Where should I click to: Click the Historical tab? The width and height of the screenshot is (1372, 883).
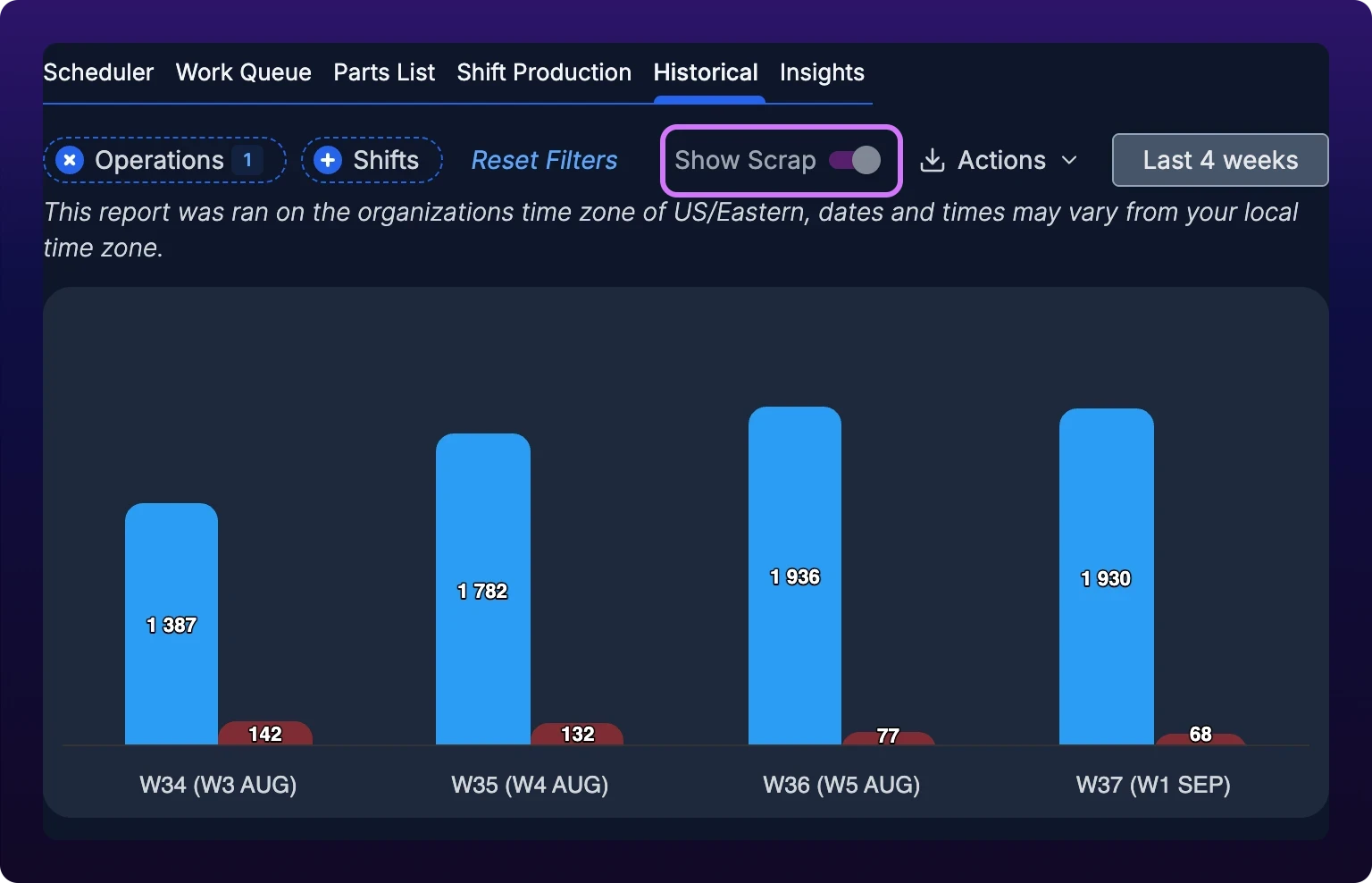pos(706,72)
